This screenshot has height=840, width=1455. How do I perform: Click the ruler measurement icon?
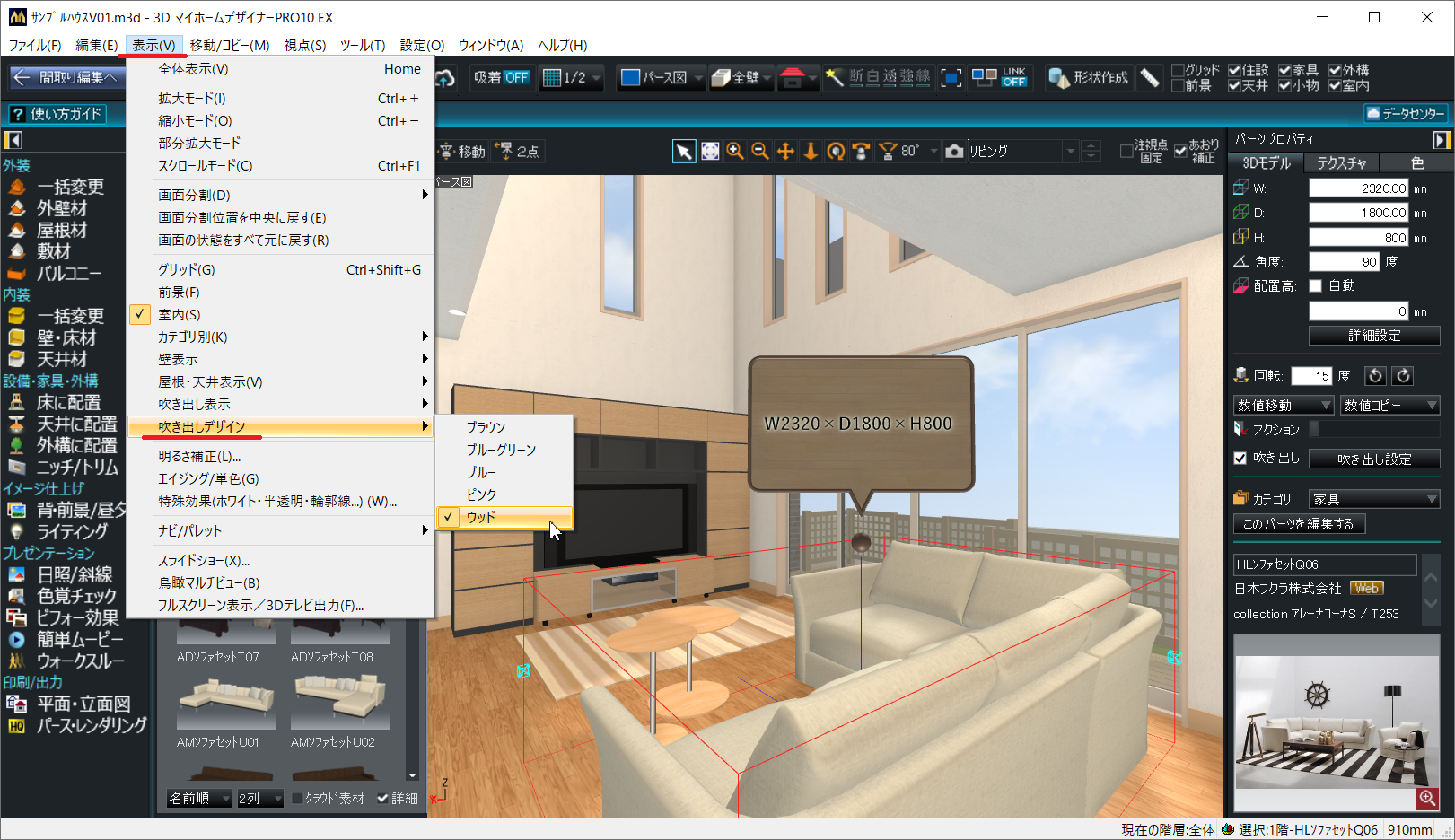1150,78
